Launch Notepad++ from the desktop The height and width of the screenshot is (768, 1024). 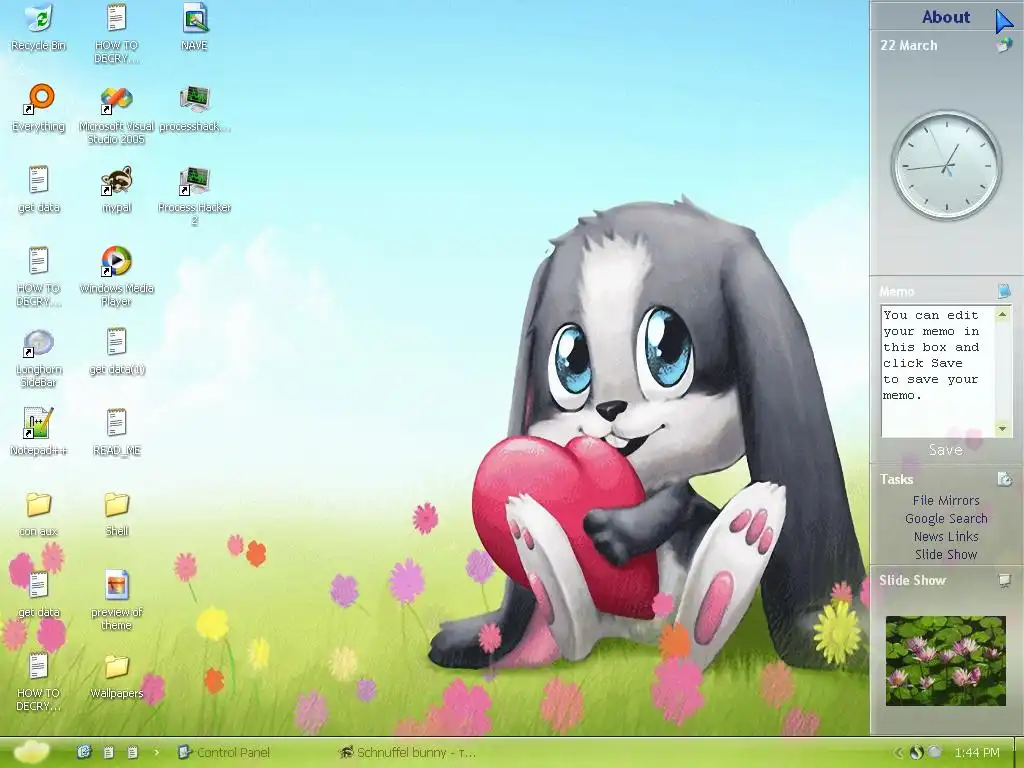point(39,432)
